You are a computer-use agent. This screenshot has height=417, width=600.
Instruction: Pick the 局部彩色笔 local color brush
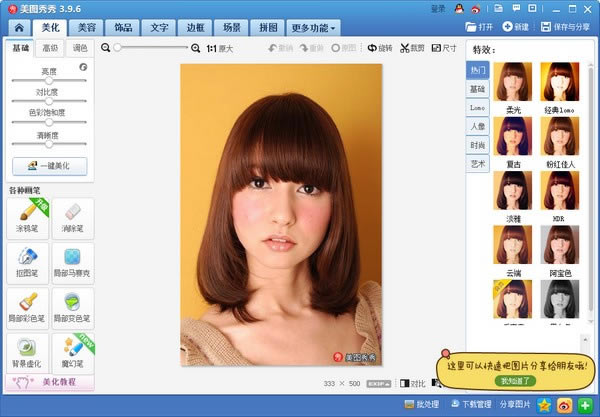27,307
